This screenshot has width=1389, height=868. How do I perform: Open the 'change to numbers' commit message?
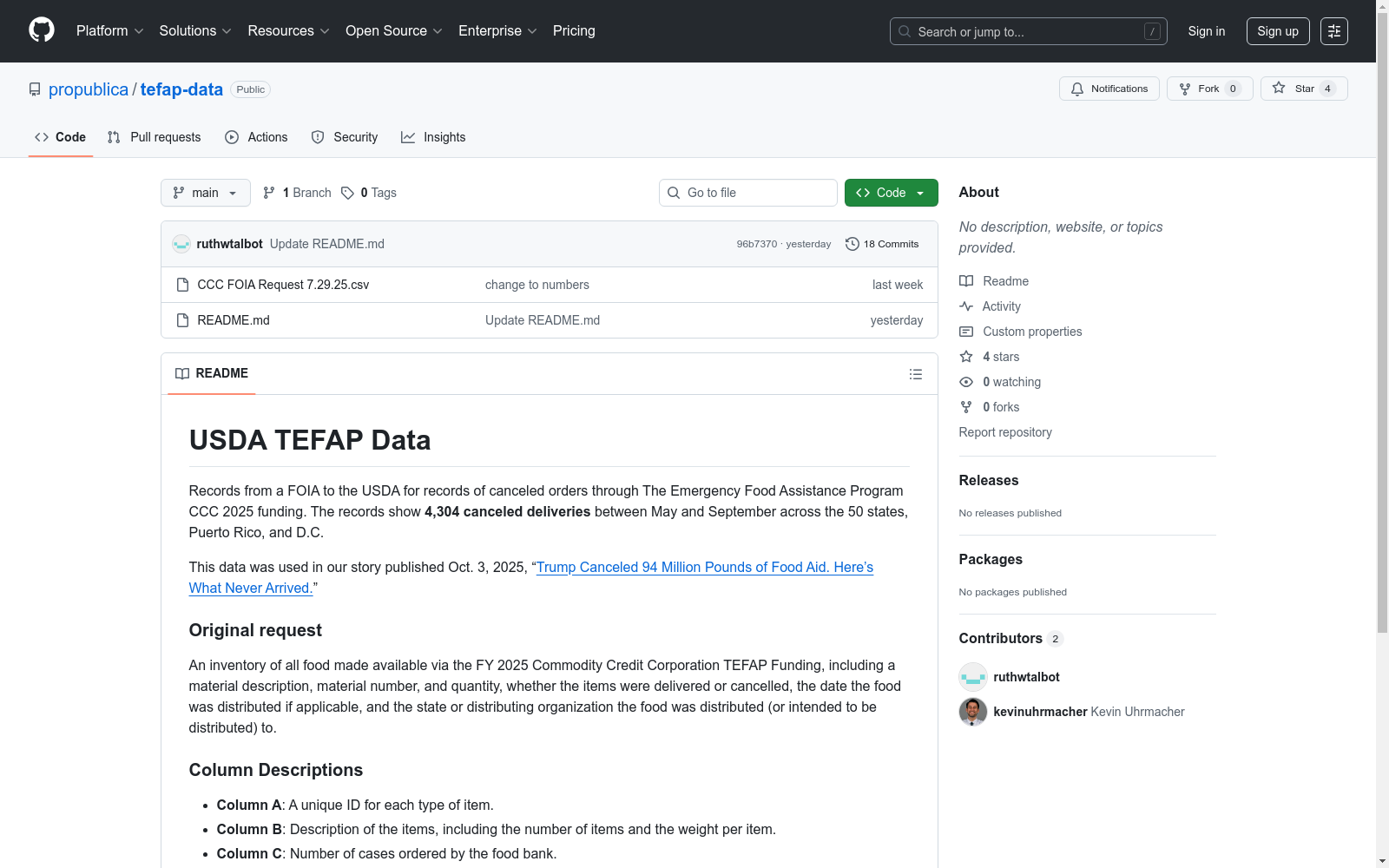click(x=537, y=285)
